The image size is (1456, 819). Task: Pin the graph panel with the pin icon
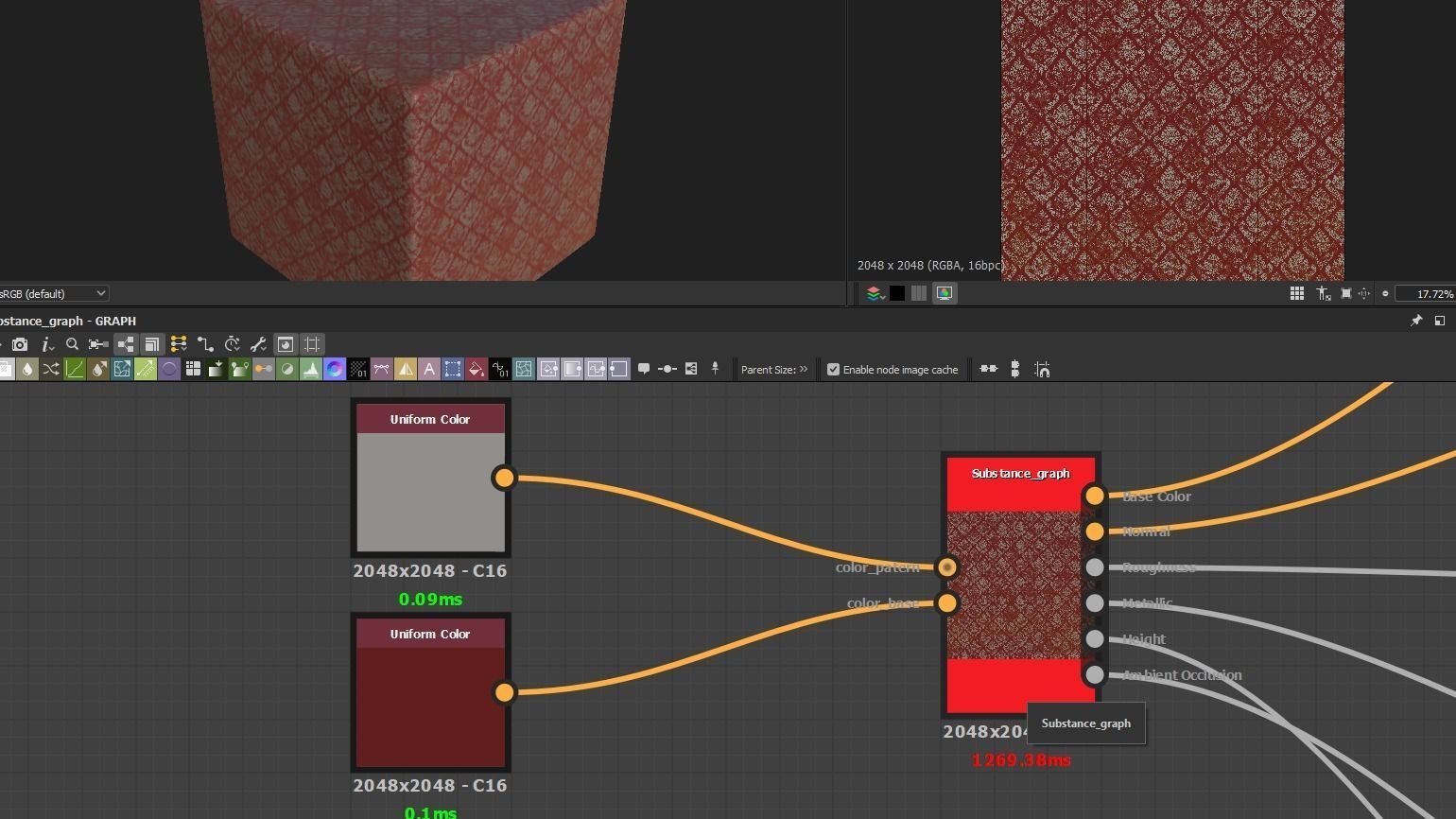[x=1416, y=322]
